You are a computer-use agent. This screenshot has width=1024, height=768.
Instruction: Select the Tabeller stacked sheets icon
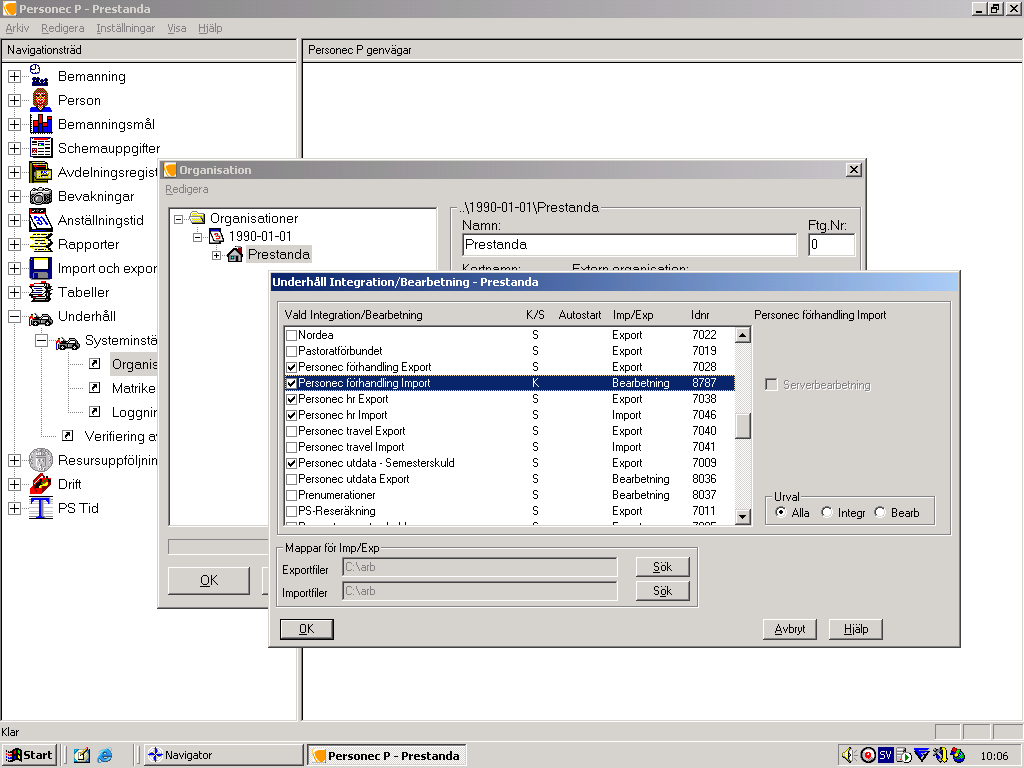(x=40, y=292)
